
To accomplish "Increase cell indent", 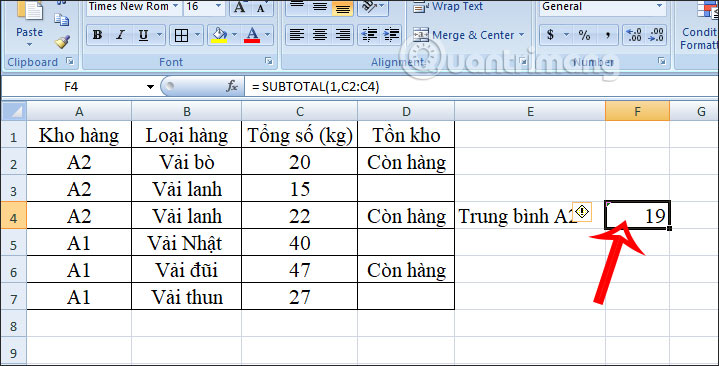I will [391, 35].
